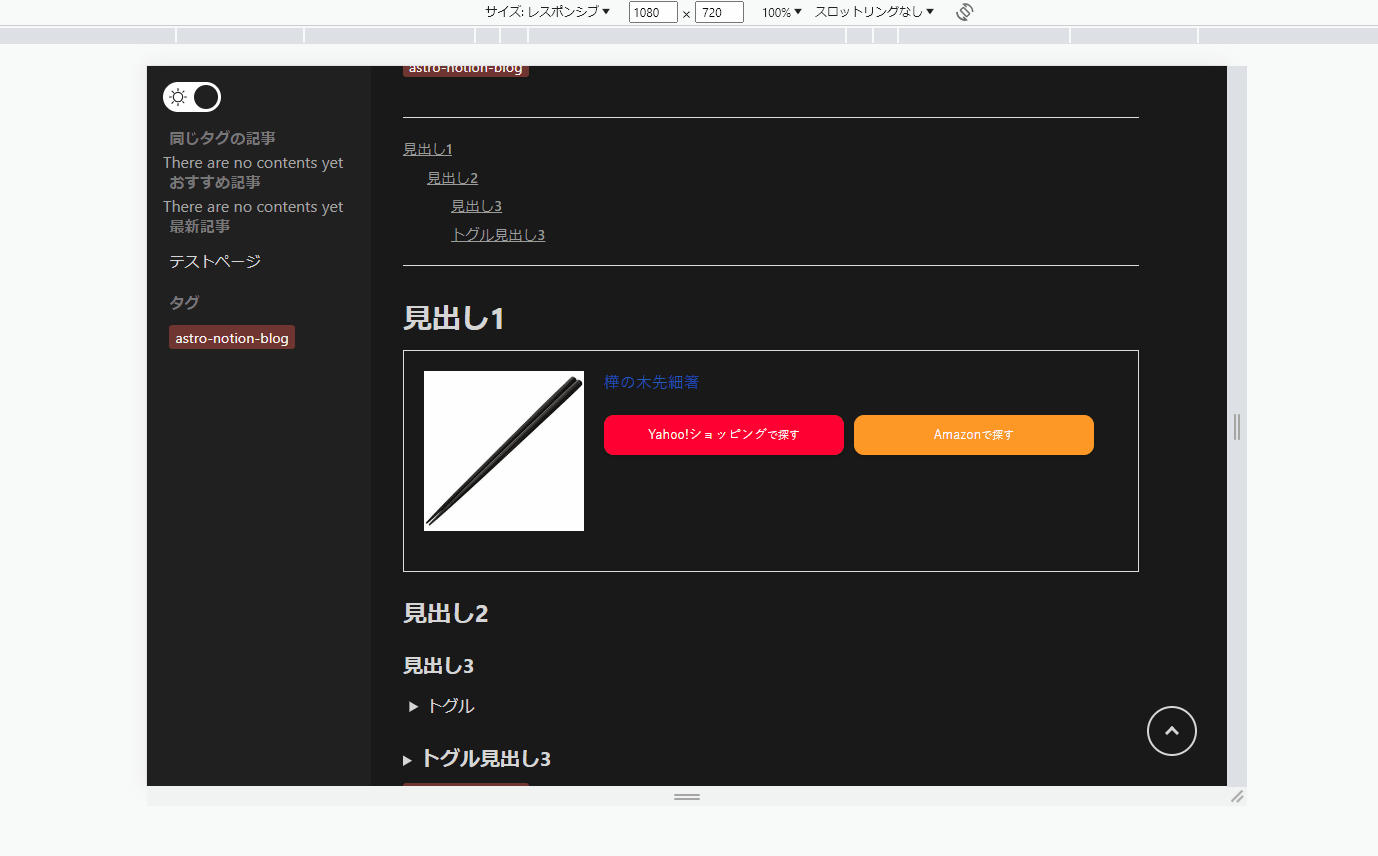Select the viewport width field showing 1080
The width and height of the screenshot is (1378, 856).
click(x=652, y=12)
